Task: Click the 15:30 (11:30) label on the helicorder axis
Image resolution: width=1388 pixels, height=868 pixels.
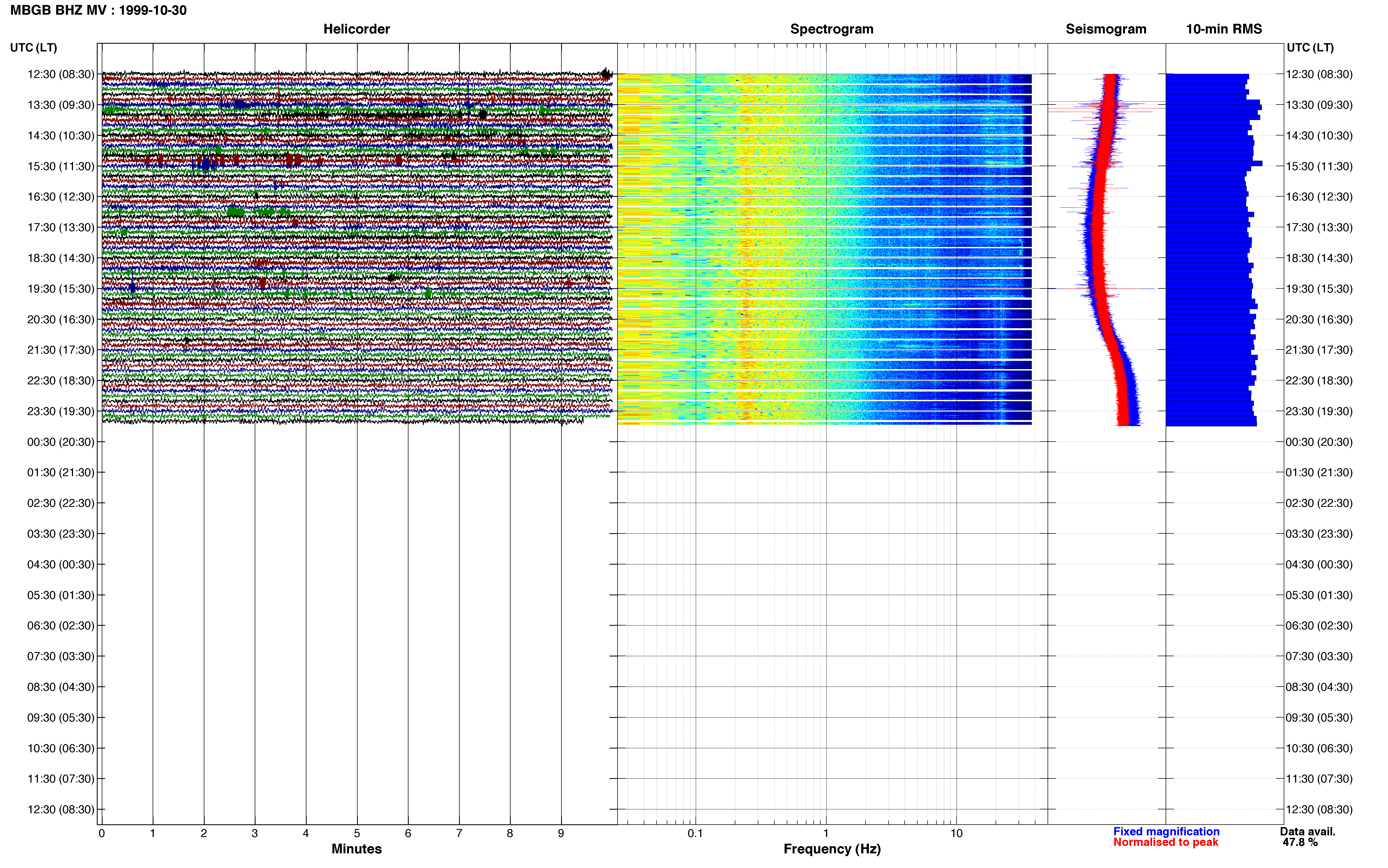Action: pos(61,166)
